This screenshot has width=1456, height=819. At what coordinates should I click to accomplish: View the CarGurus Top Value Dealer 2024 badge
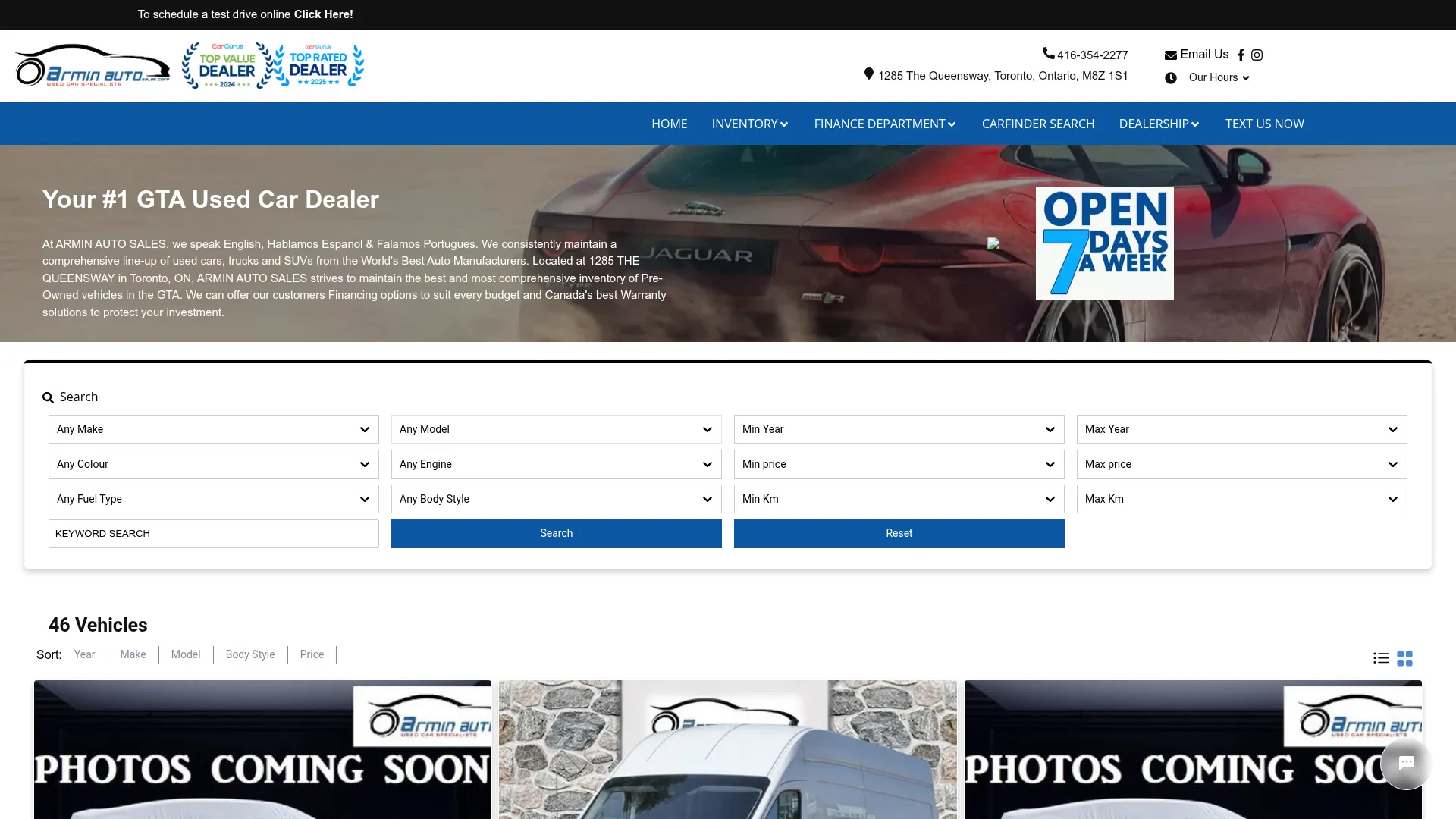click(x=227, y=65)
